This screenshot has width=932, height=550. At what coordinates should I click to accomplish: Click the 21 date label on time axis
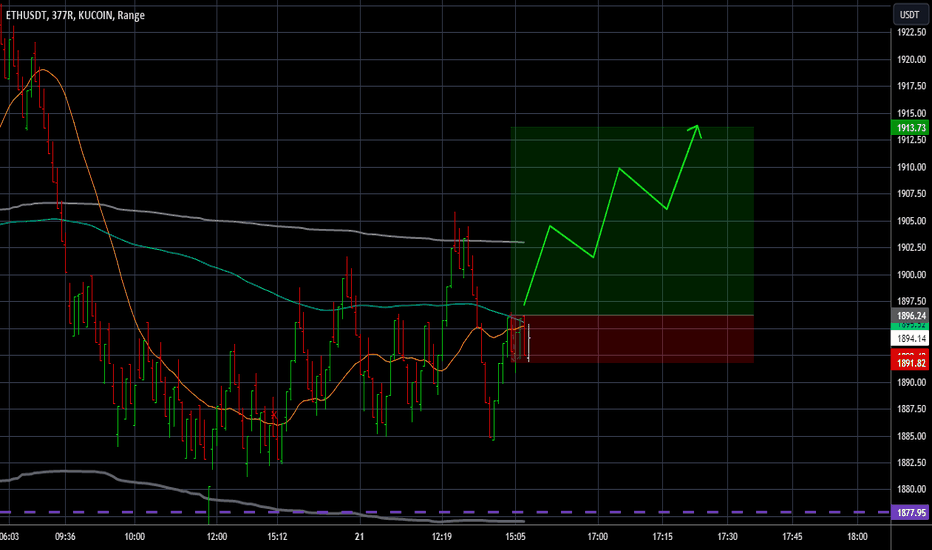coord(359,537)
